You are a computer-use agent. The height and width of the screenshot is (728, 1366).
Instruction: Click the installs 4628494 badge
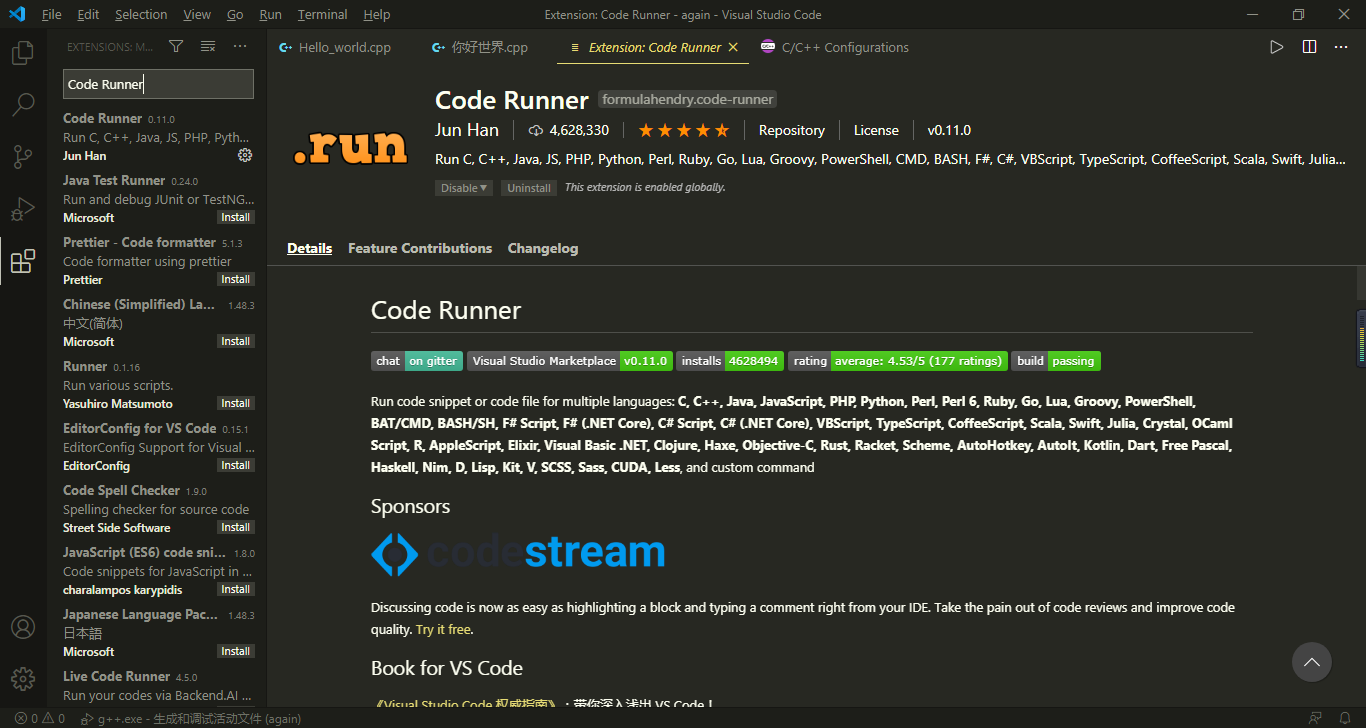730,361
